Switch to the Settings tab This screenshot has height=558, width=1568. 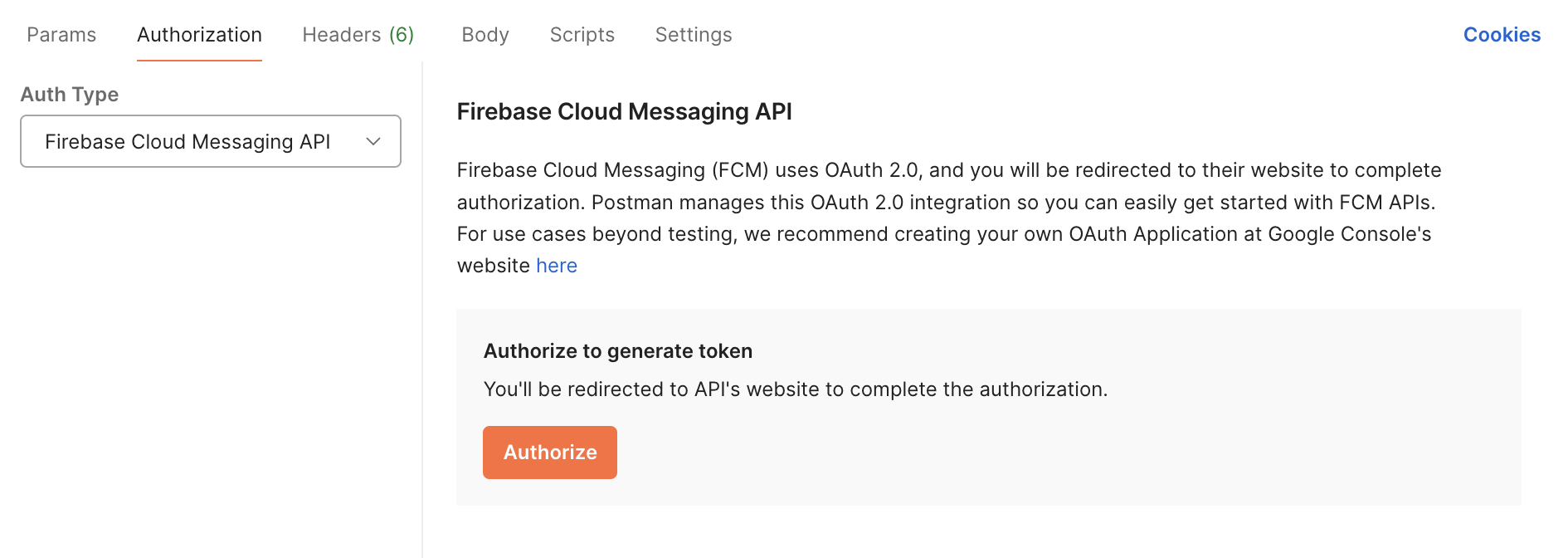pyautogui.click(x=693, y=35)
